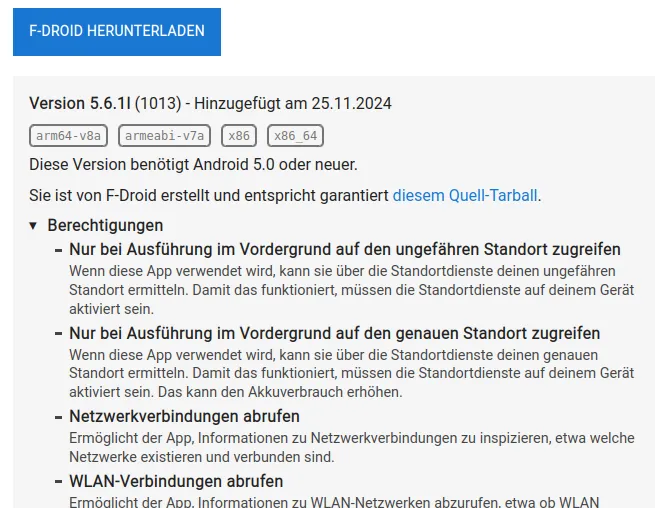Select the 'Netzwerkverbindungen abrufen' permission heading
655x508 pixels.
184,416
